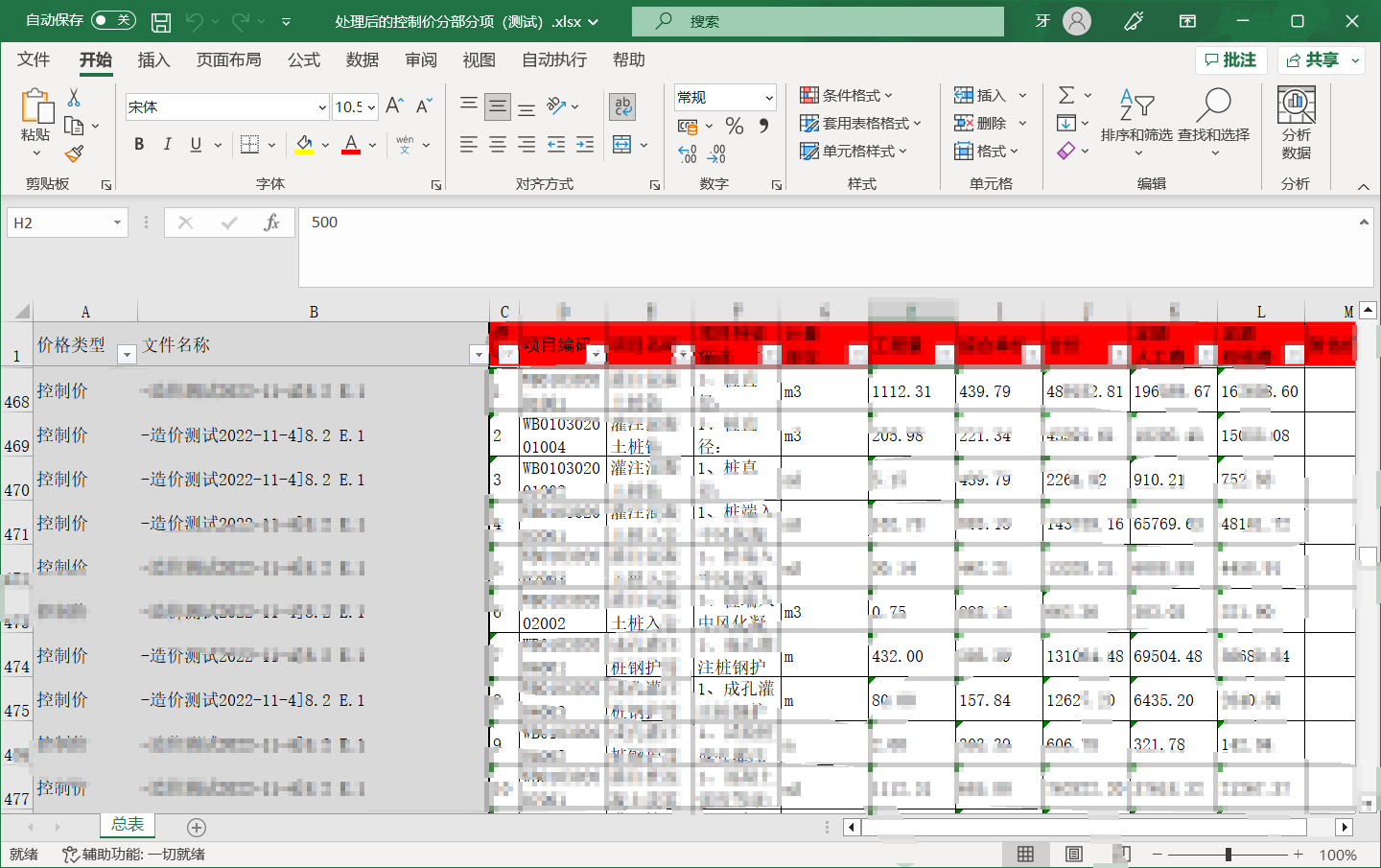Open the 价格类型 column filter dropdown
This screenshot has width=1381, height=868.
click(126, 355)
